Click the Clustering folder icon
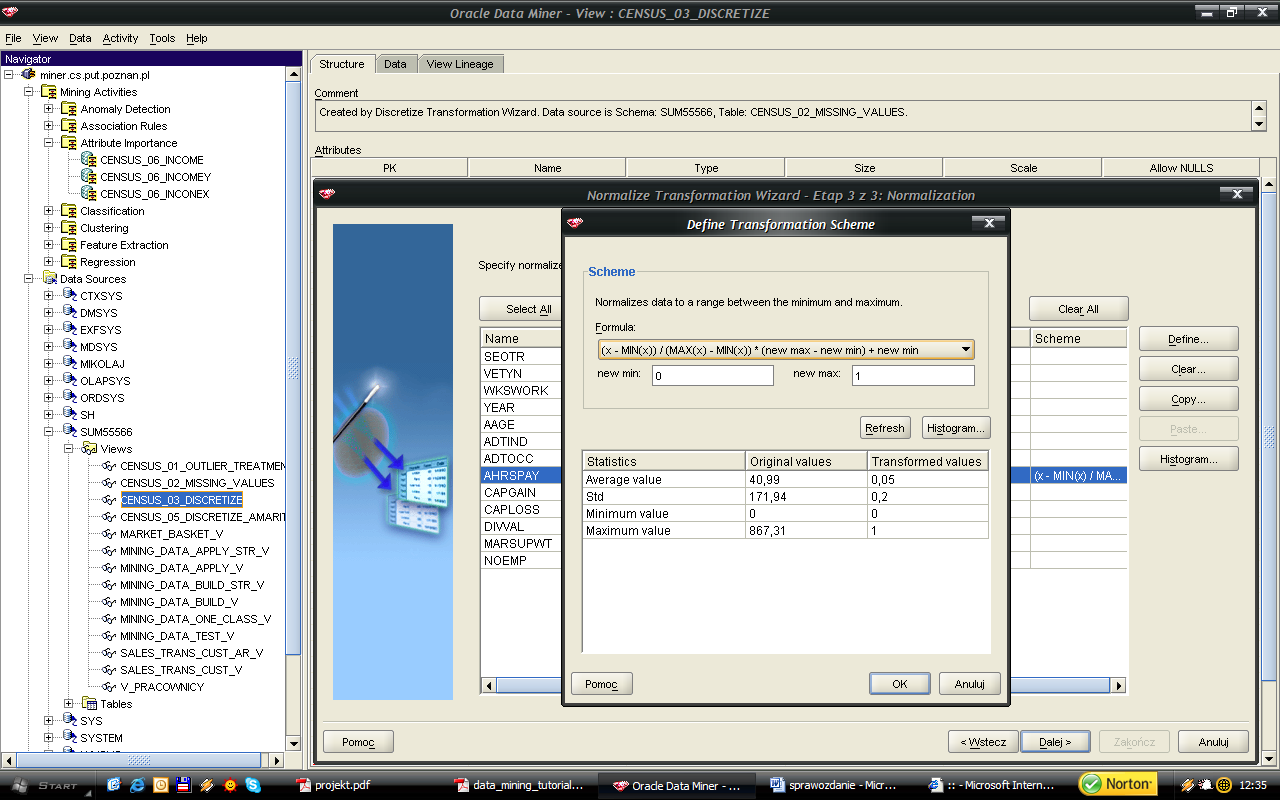The image size is (1280, 800). pyautogui.click(x=69, y=228)
